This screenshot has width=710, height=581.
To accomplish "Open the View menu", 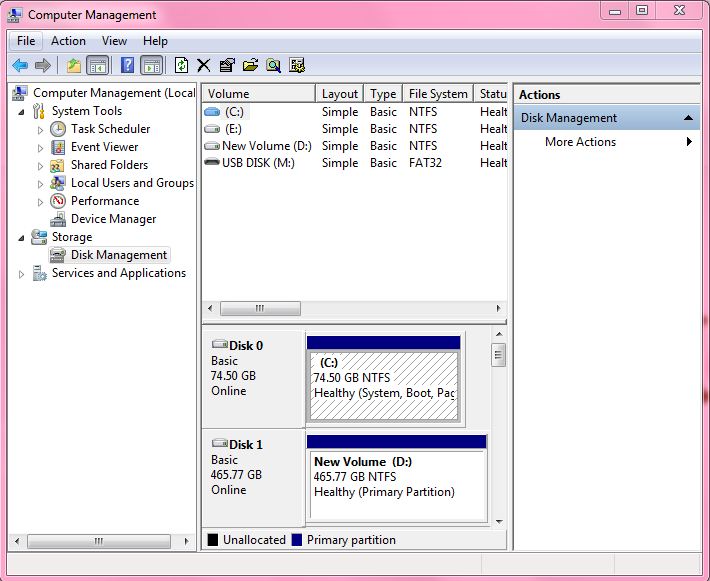I will (114, 41).
